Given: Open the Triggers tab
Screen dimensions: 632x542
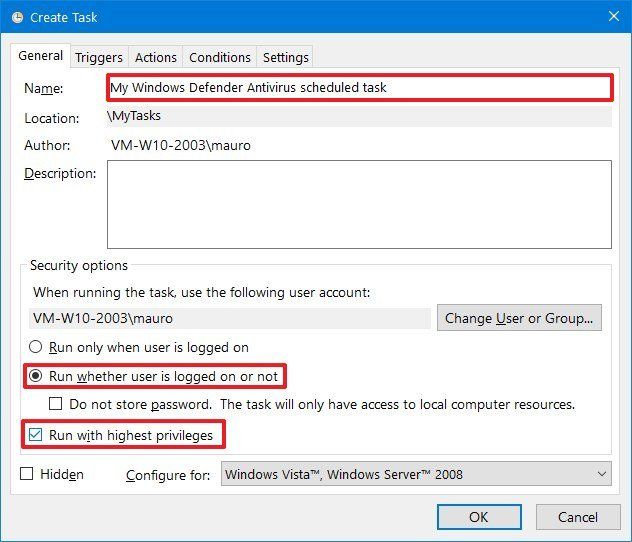Looking at the screenshot, I should [x=99, y=57].
